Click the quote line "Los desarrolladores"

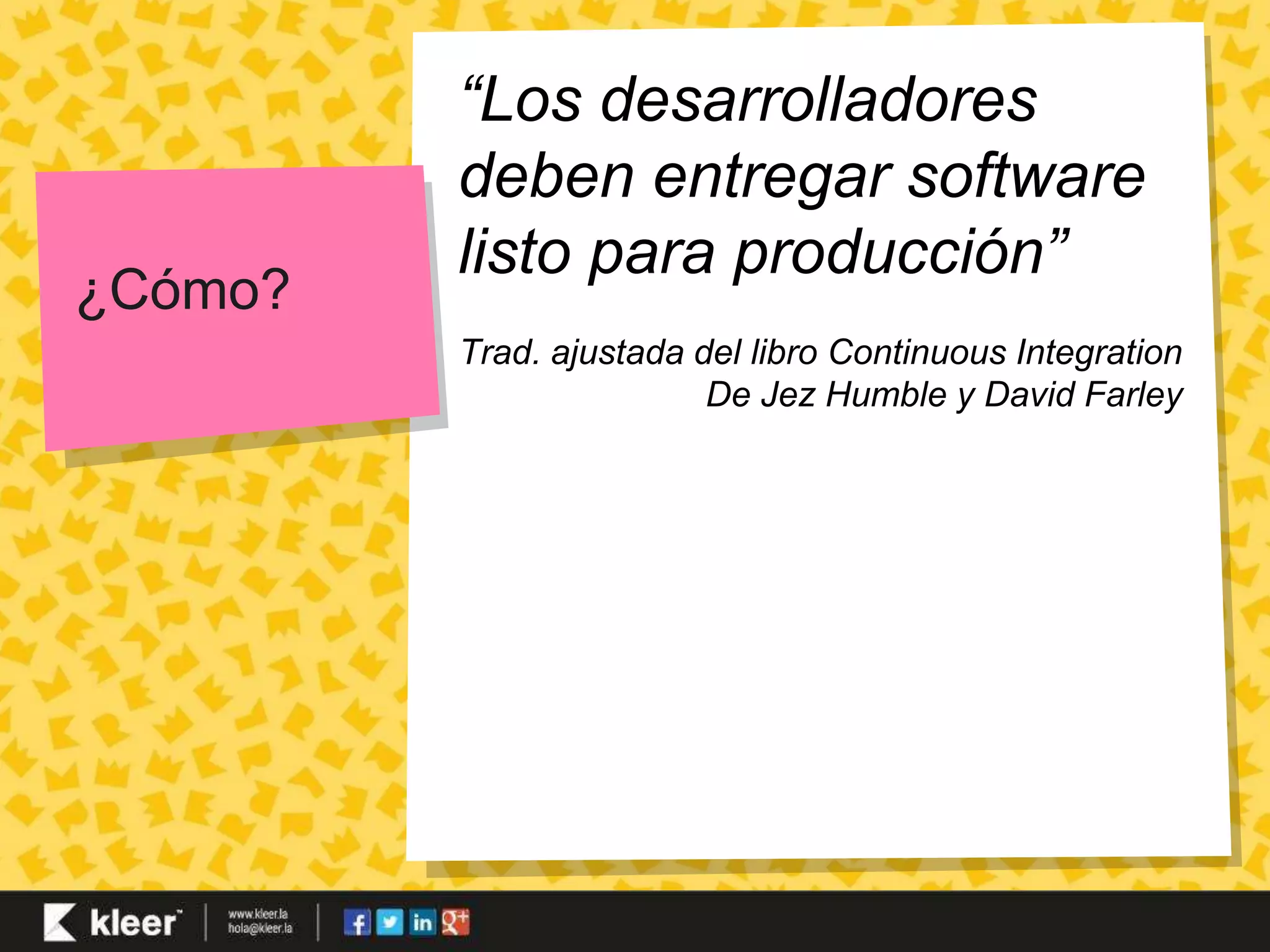click(748, 99)
